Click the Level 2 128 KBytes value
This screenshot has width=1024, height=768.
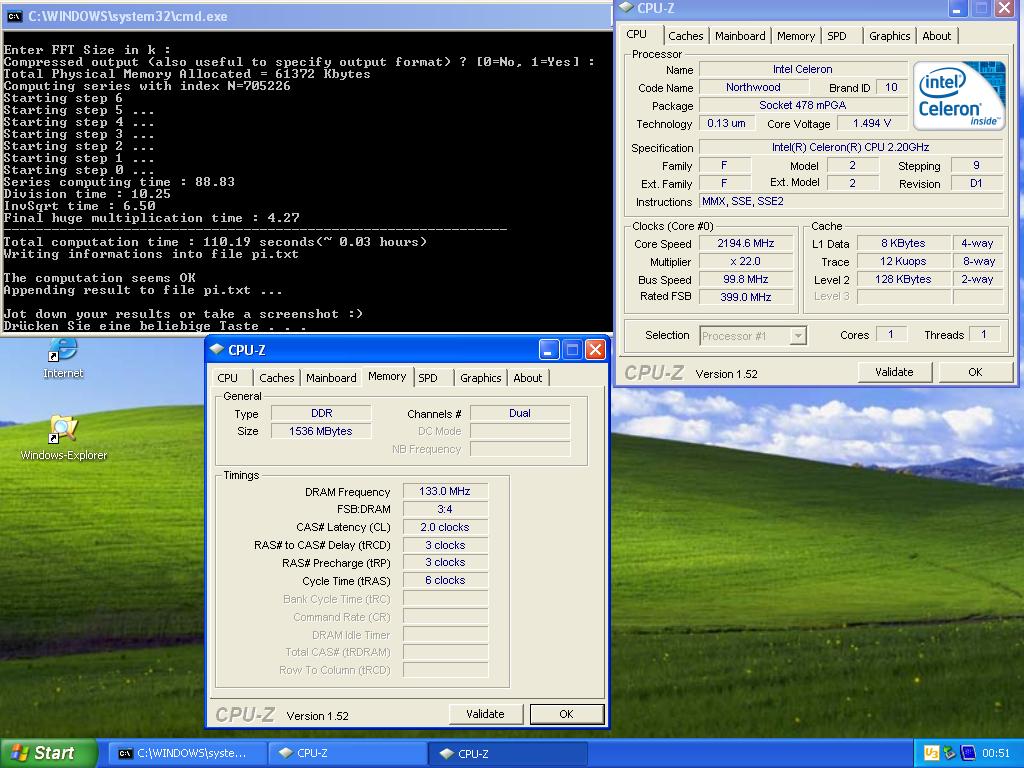(x=903, y=279)
